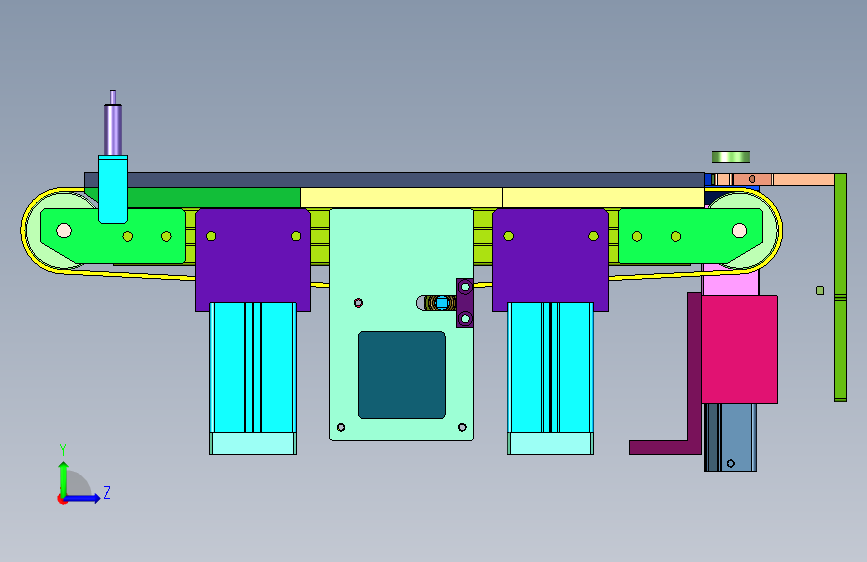Select the yellow belt loop at left end
The height and width of the screenshot is (562, 867).
pos(23,230)
